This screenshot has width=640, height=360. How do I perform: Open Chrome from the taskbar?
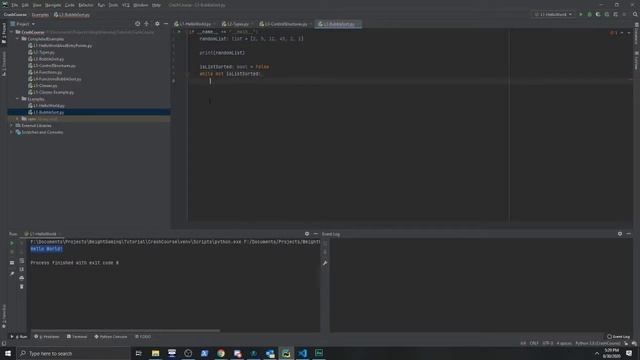pos(221,353)
